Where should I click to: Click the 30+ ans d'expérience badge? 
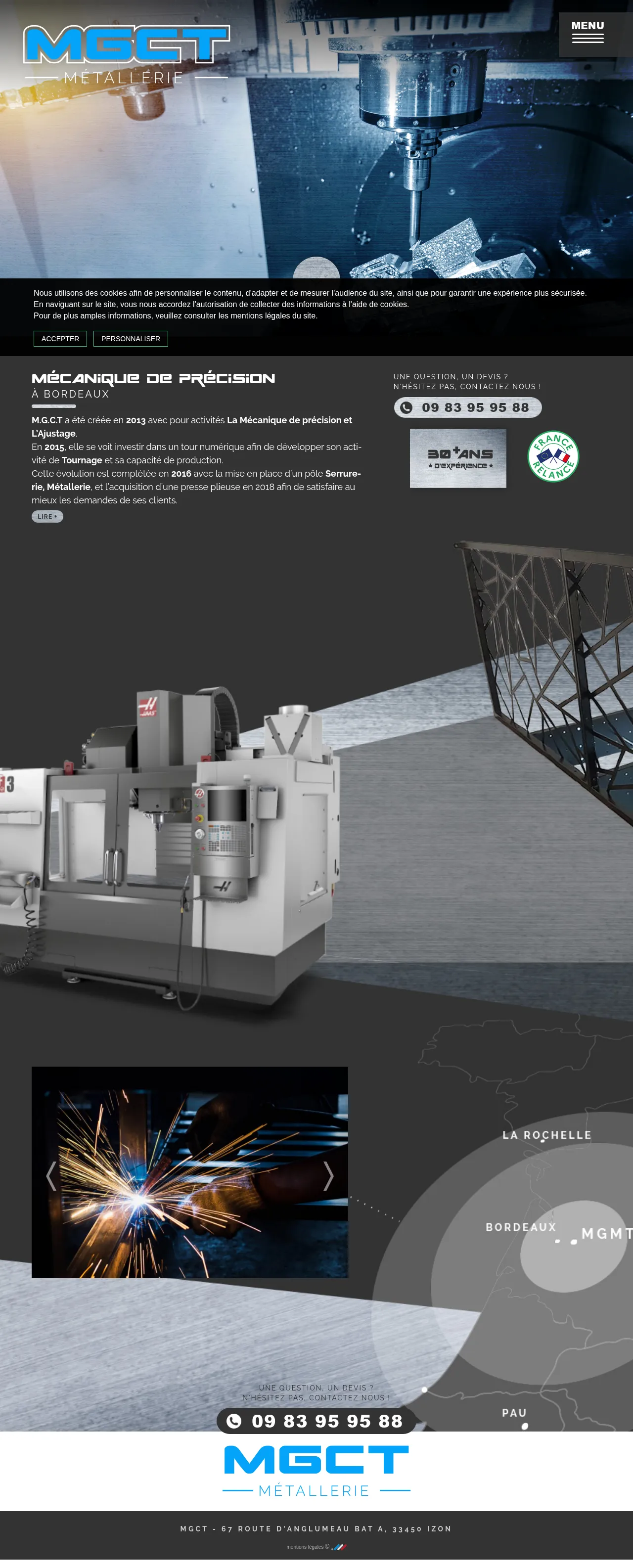(x=458, y=458)
